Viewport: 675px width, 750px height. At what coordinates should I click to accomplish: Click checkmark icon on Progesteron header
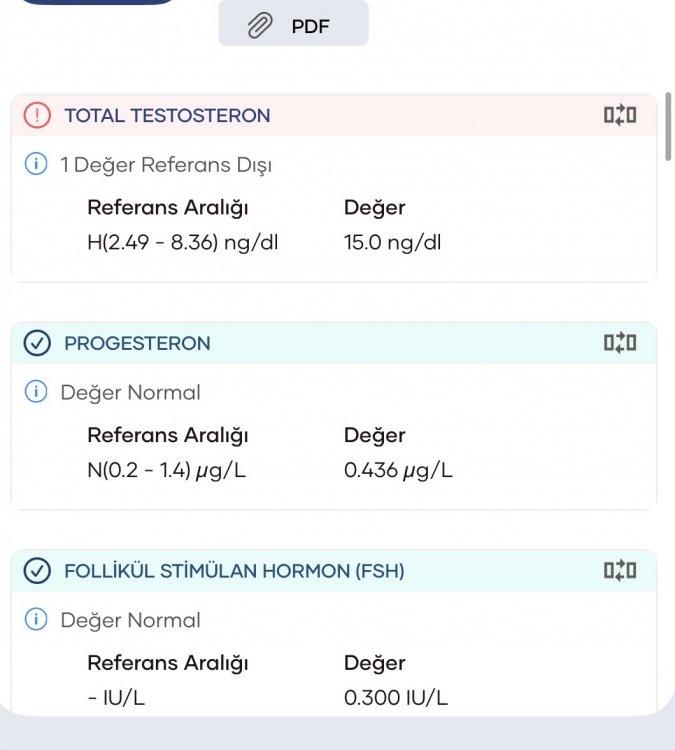pos(37,343)
